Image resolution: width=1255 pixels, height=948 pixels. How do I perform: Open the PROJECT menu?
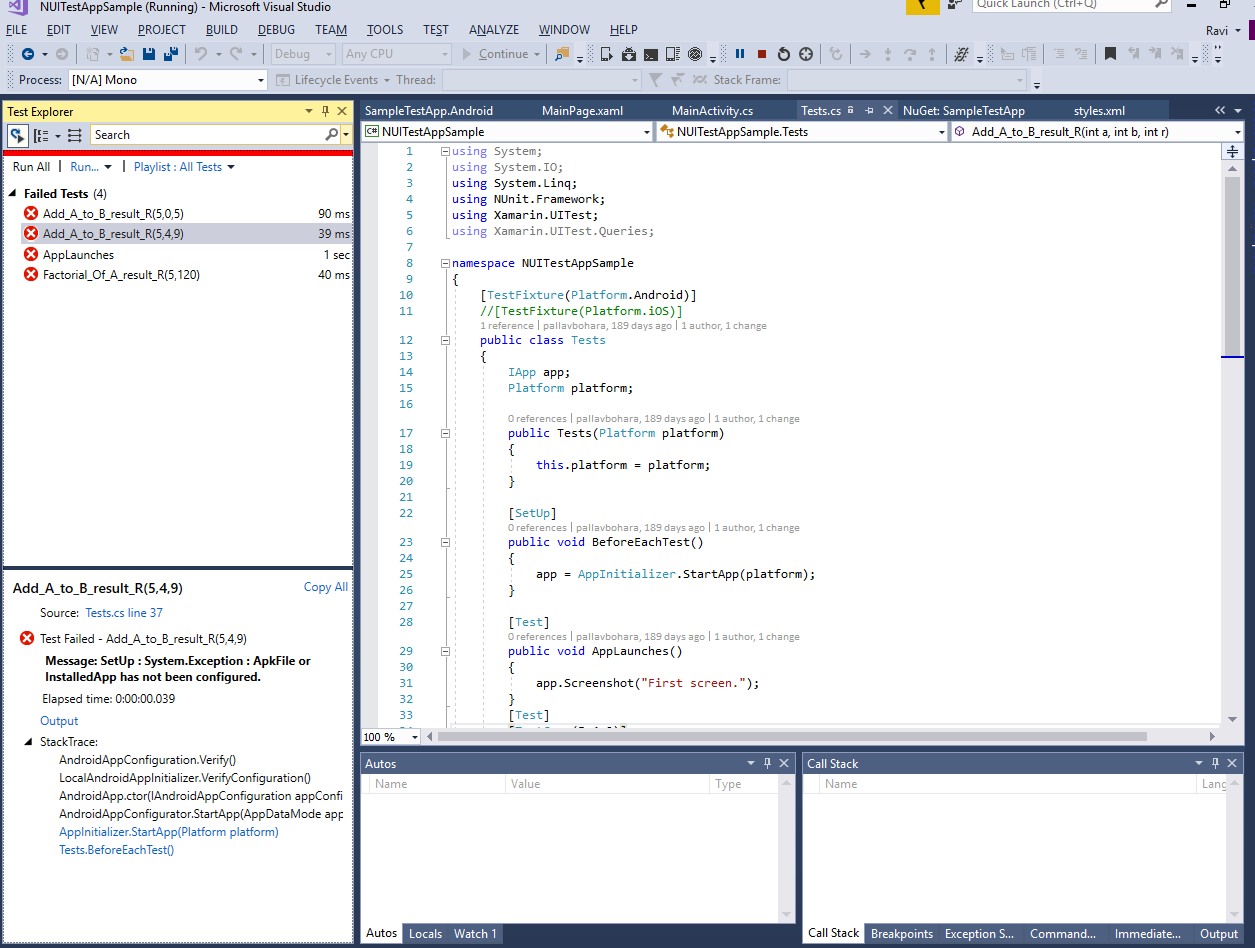(162, 30)
